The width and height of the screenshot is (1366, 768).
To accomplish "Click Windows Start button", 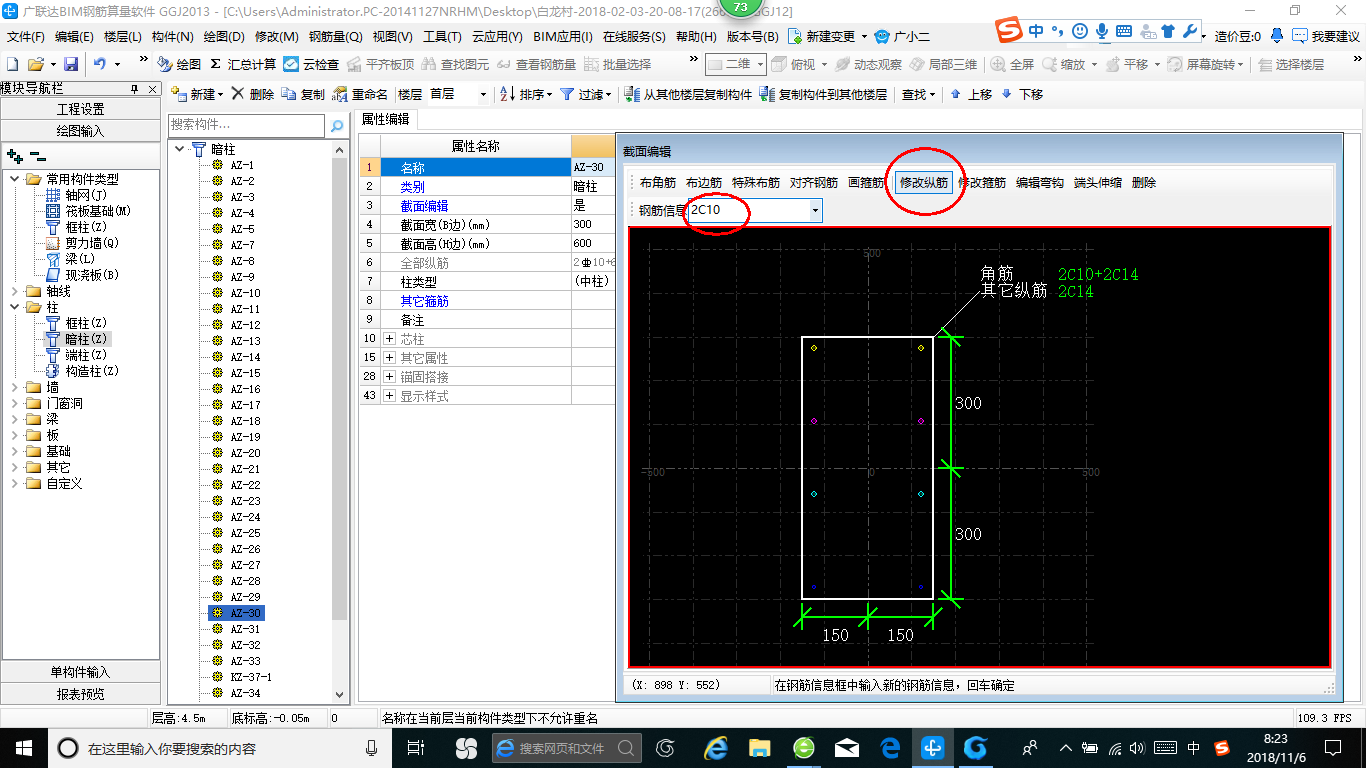I will [x=23, y=747].
